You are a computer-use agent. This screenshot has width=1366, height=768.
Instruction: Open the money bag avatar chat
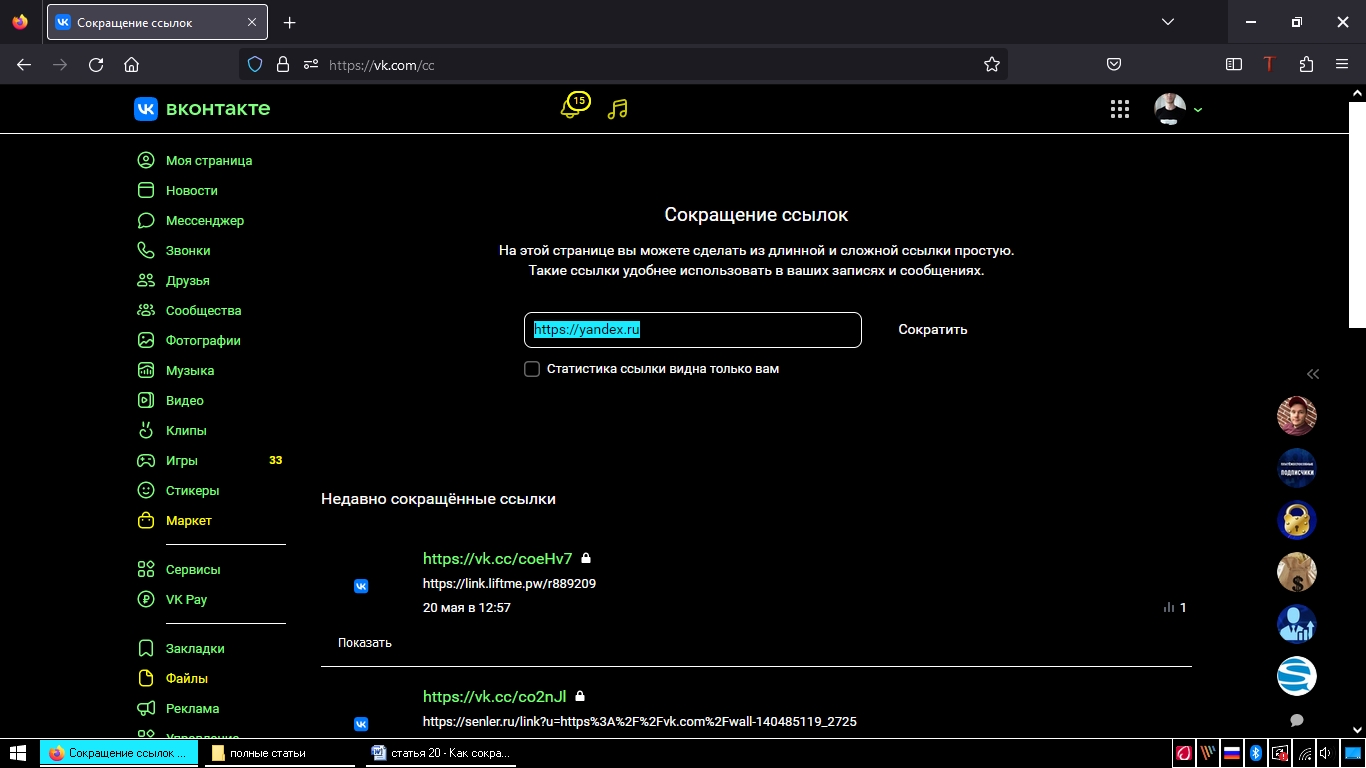click(1297, 572)
